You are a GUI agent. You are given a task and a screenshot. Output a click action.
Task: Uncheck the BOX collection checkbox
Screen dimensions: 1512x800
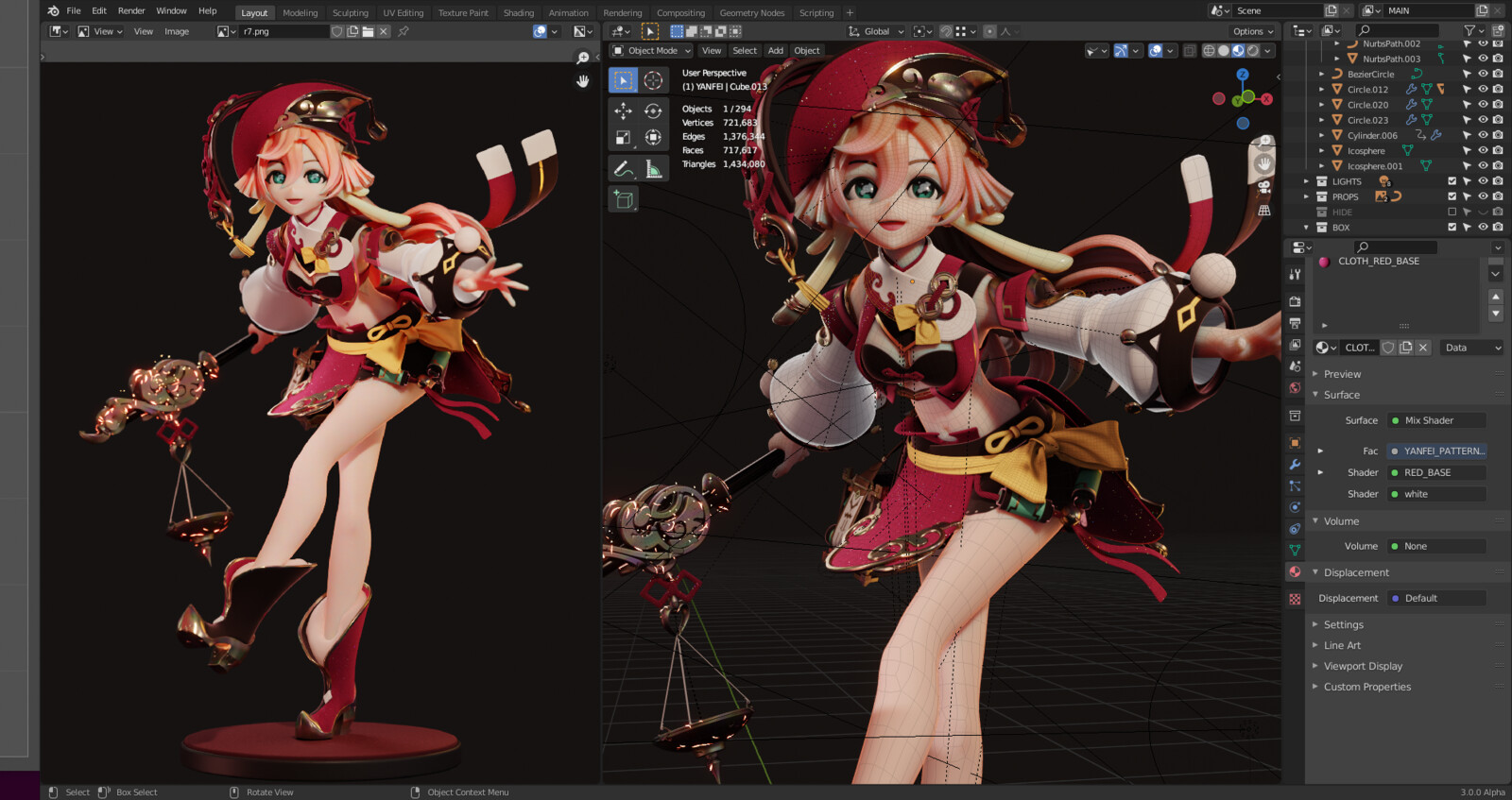coord(1452,227)
